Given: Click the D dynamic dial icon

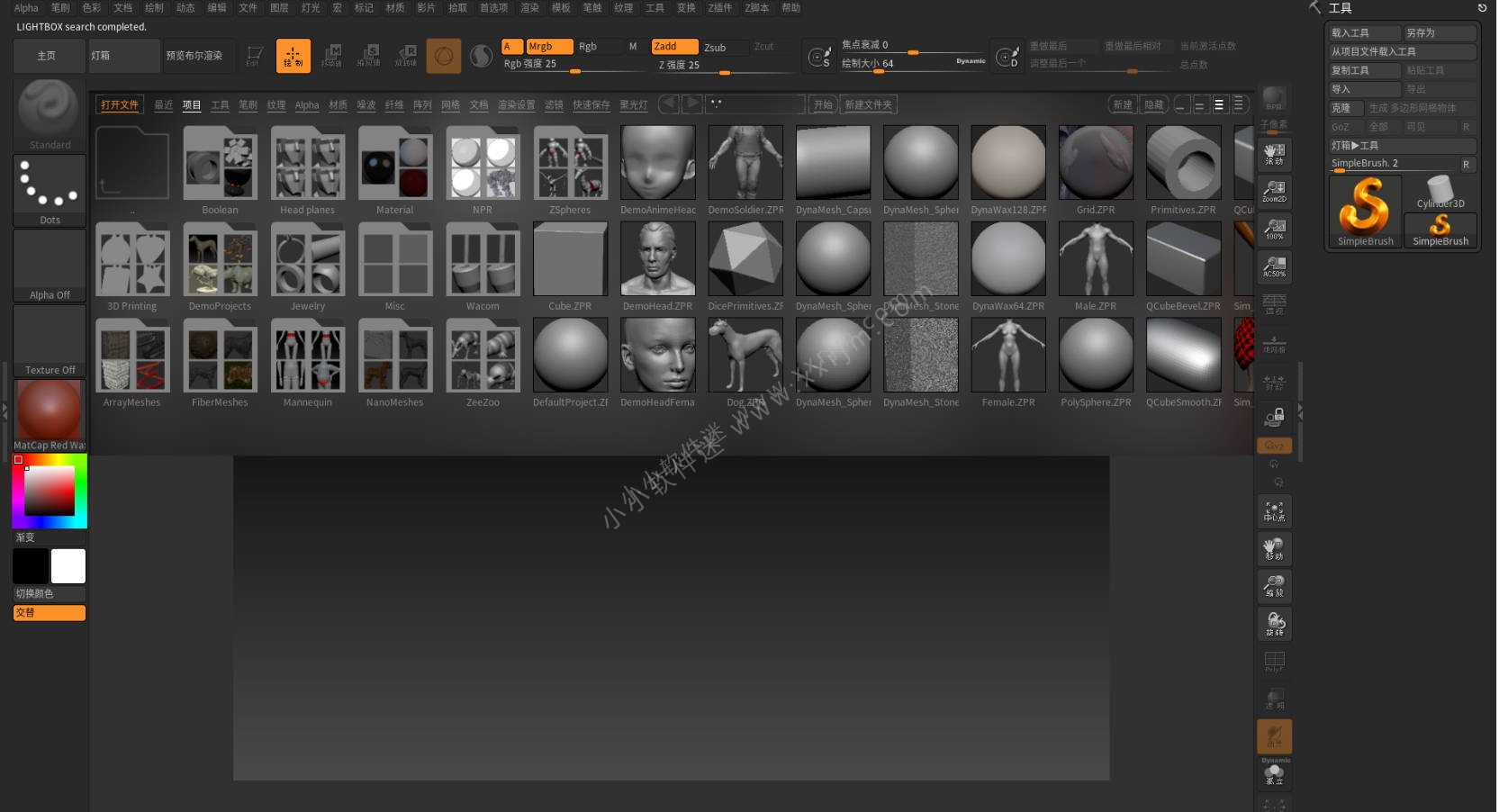Looking at the screenshot, I should [x=1007, y=58].
